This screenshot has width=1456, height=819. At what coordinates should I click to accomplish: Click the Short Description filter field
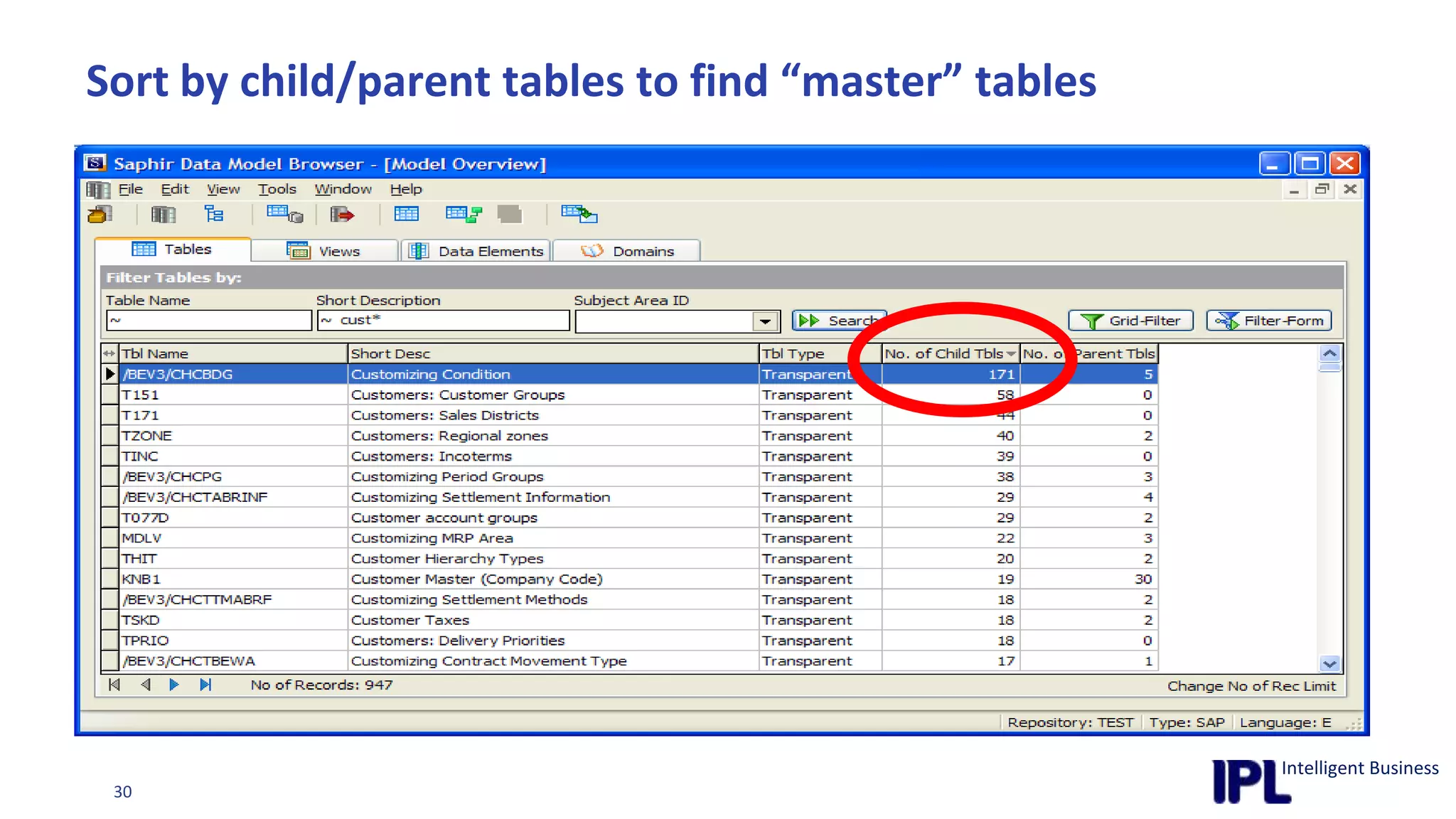(444, 321)
